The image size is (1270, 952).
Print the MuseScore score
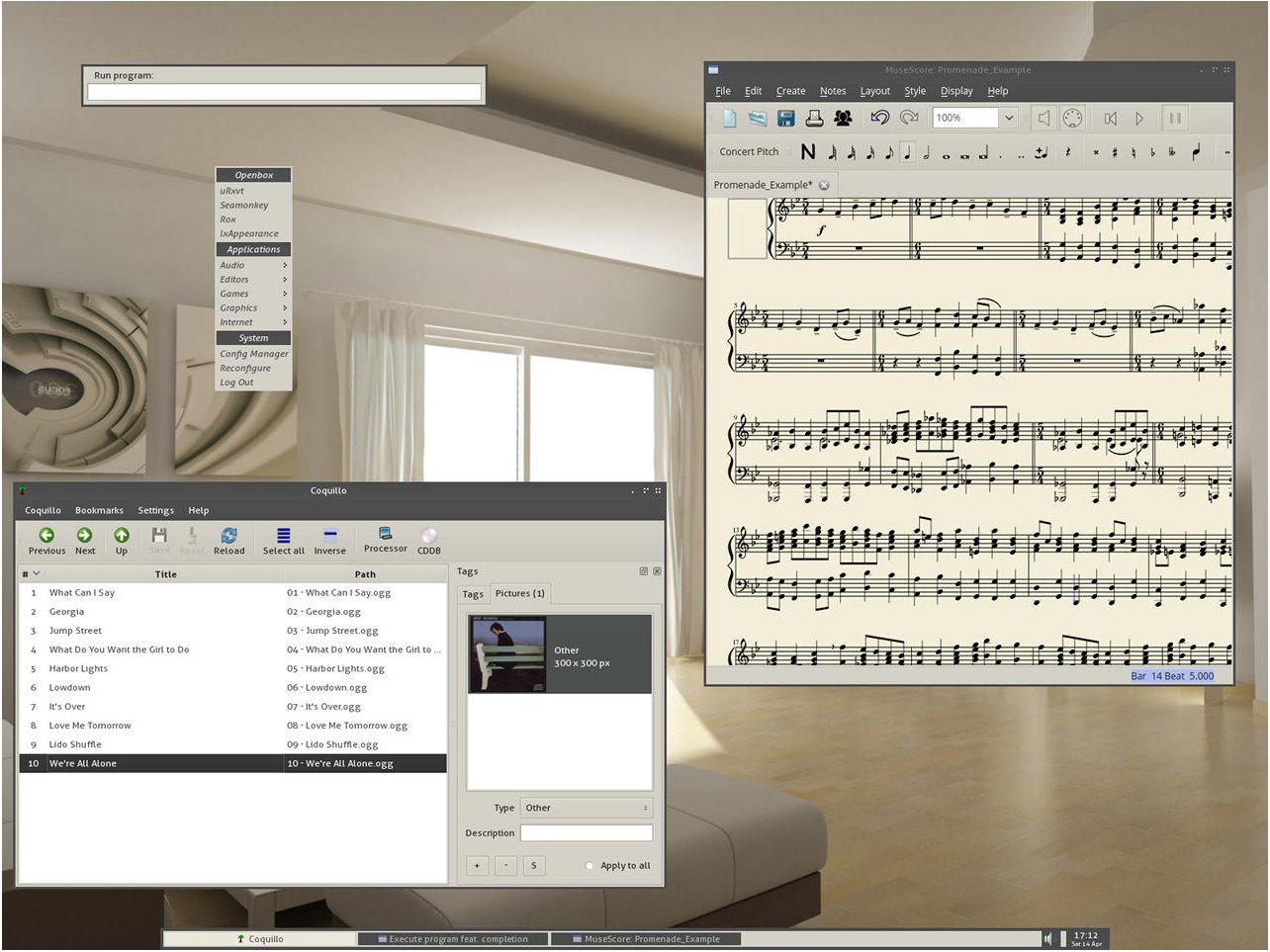(814, 119)
